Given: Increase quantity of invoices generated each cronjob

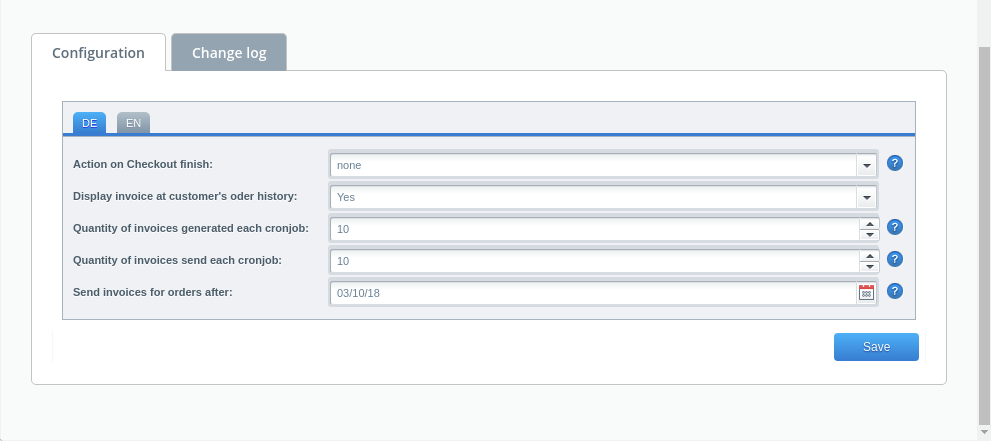Looking at the screenshot, I should (869, 223).
